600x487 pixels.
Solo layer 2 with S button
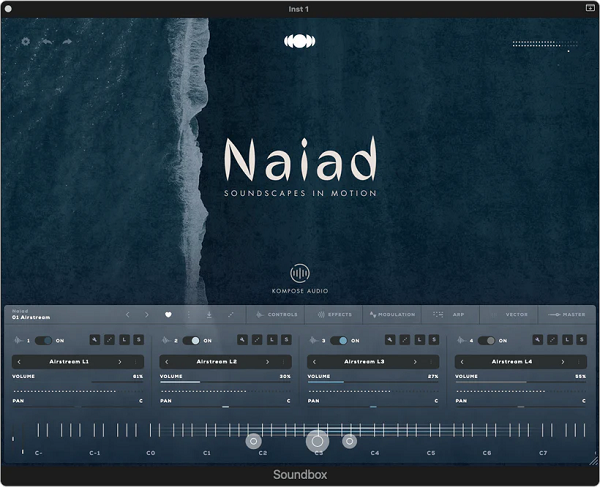286,340
